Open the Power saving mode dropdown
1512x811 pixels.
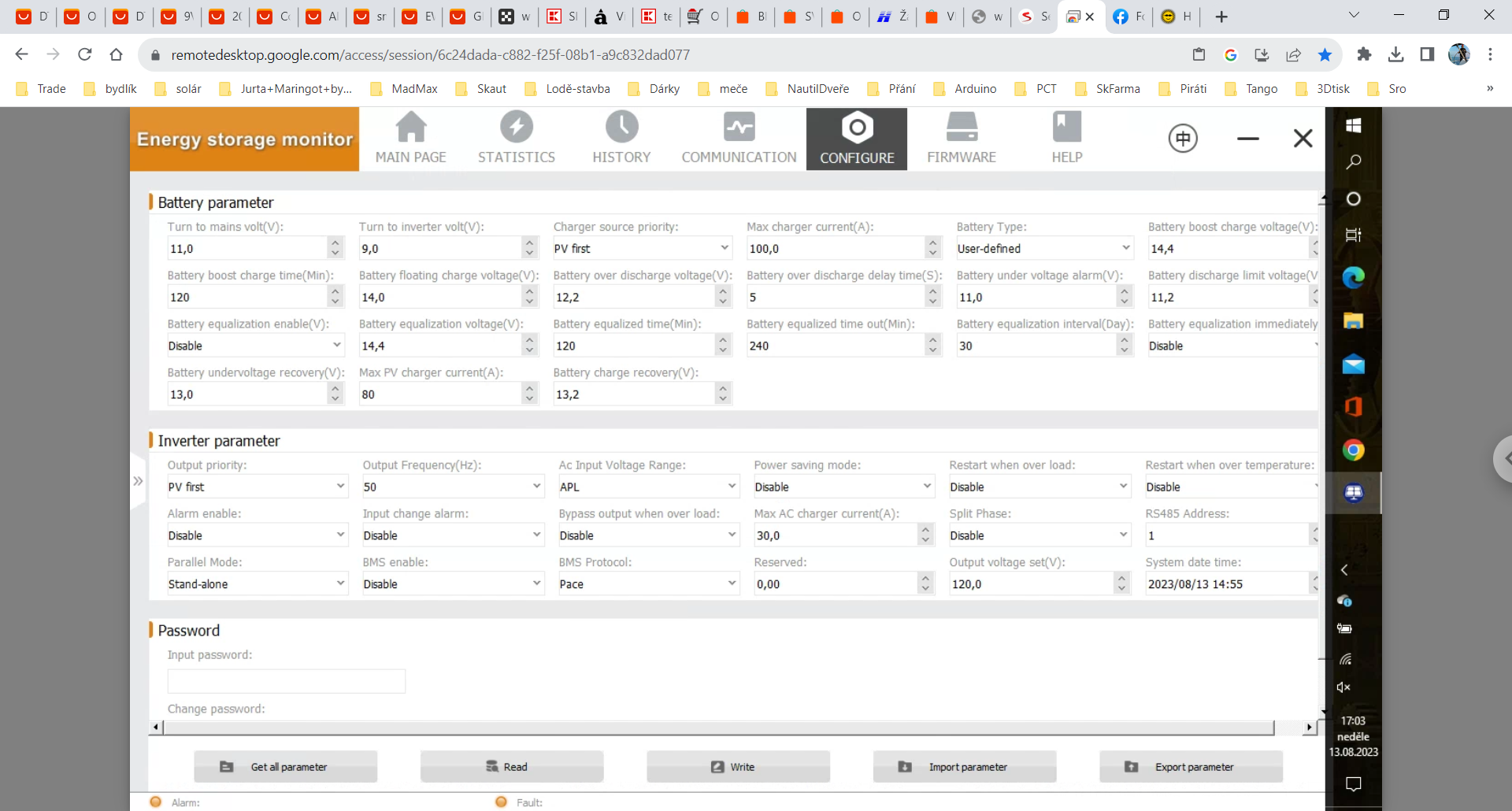[844, 487]
